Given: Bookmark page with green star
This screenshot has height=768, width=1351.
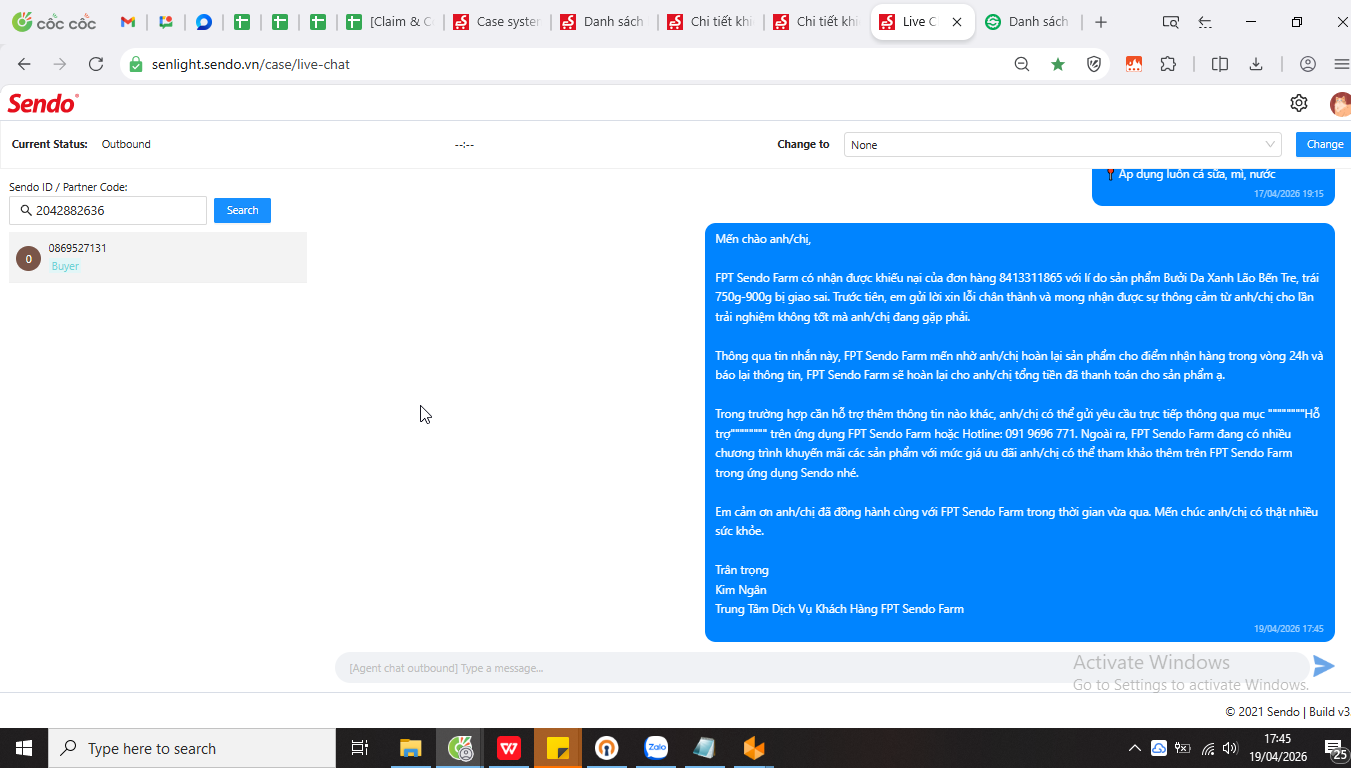Looking at the screenshot, I should coord(1058,64).
